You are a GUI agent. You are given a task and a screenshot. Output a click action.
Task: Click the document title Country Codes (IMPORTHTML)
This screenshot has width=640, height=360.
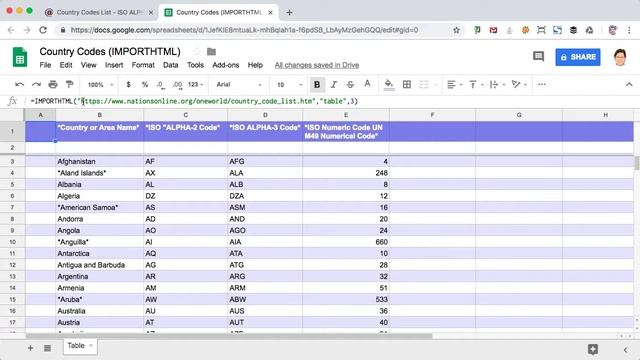(x=110, y=51)
